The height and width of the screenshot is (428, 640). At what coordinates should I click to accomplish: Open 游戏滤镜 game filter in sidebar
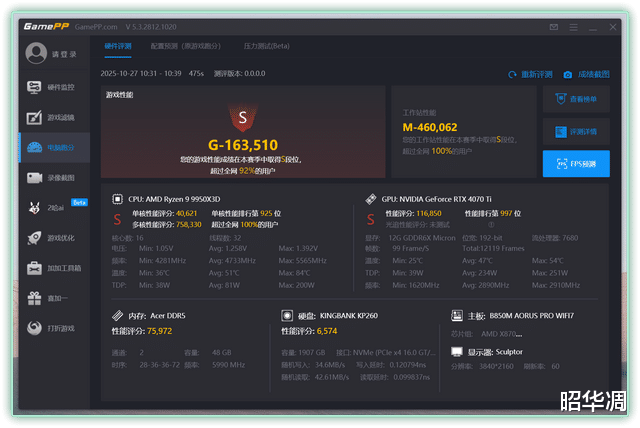[54, 118]
